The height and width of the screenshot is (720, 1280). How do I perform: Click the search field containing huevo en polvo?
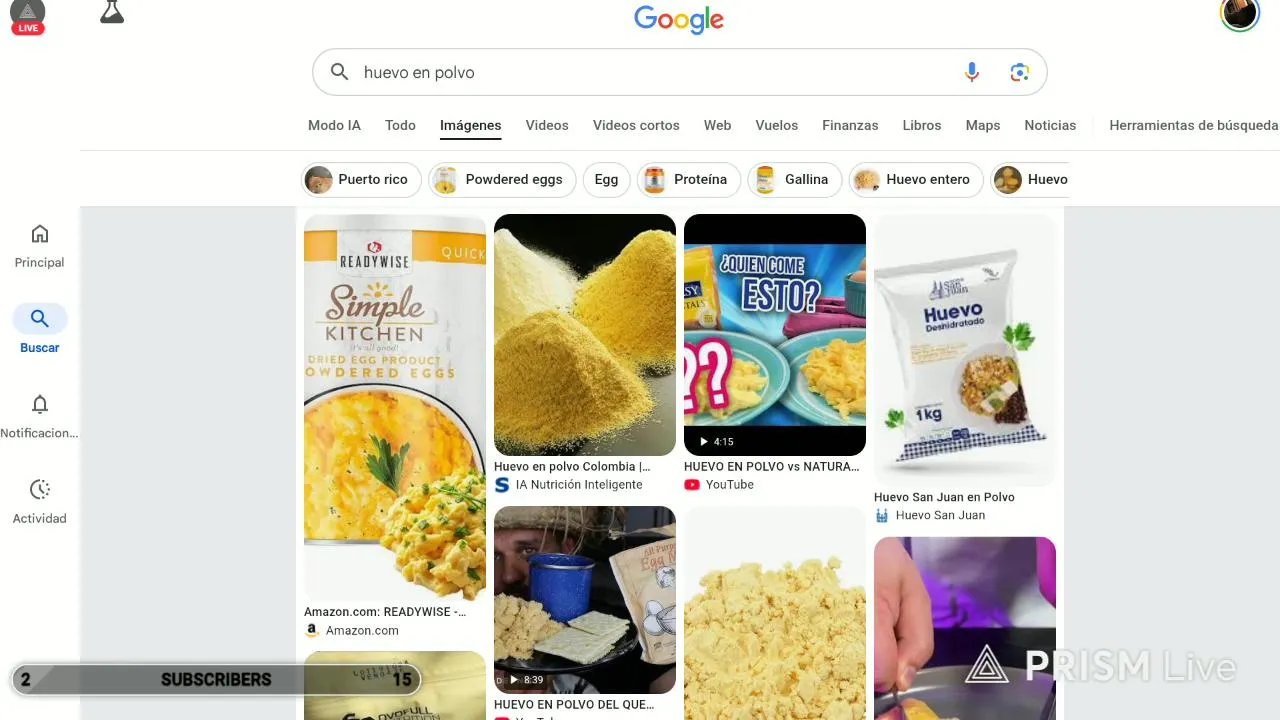(x=650, y=72)
